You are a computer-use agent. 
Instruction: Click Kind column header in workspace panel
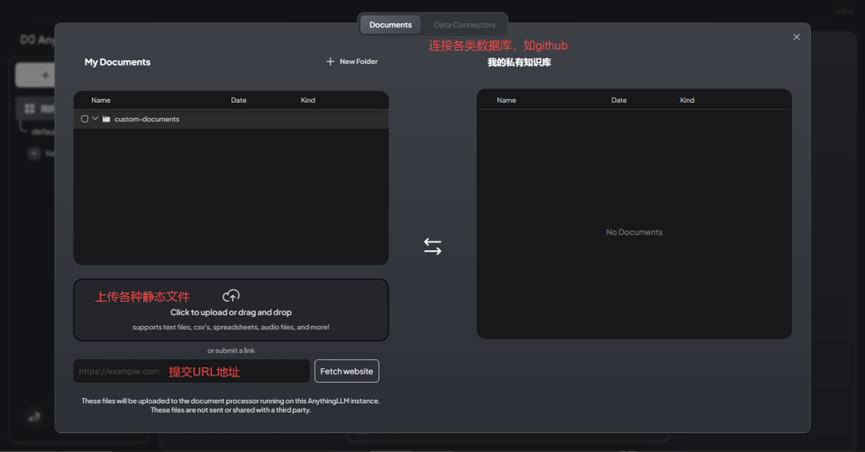(x=687, y=100)
